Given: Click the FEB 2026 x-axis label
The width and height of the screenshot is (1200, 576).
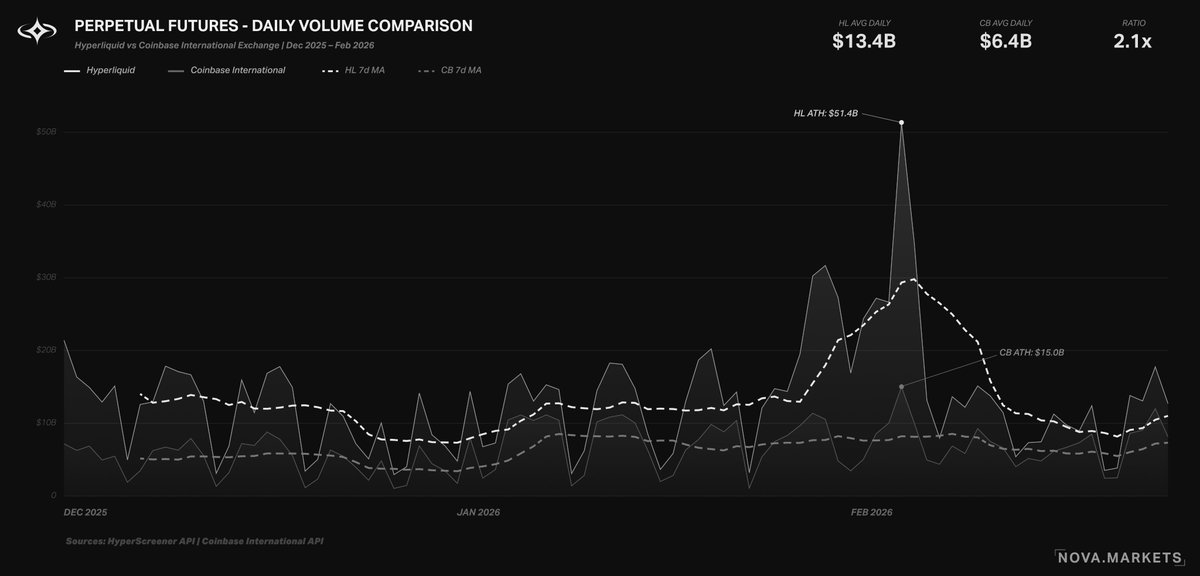Looking at the screenshot, I should pyautogui.click(x=871, y=512).
